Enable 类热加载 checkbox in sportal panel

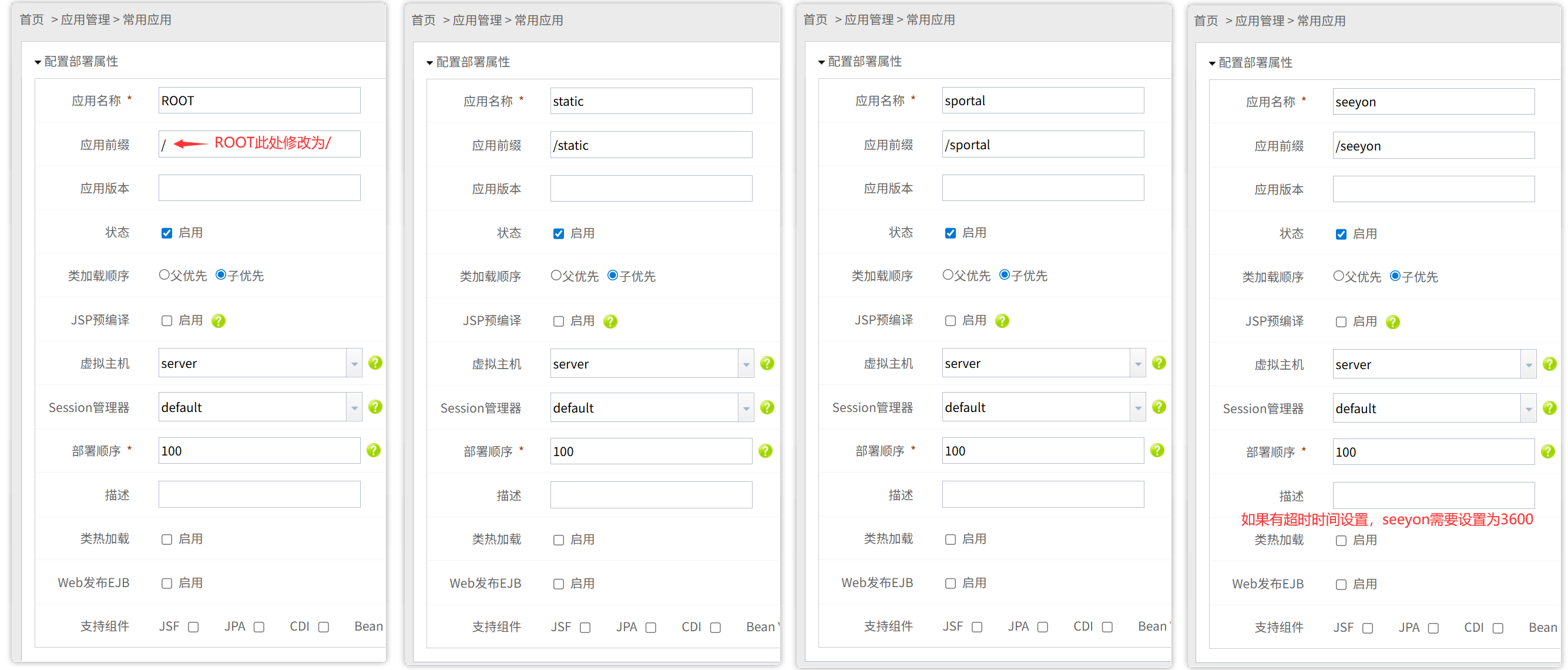coord(951,540)
